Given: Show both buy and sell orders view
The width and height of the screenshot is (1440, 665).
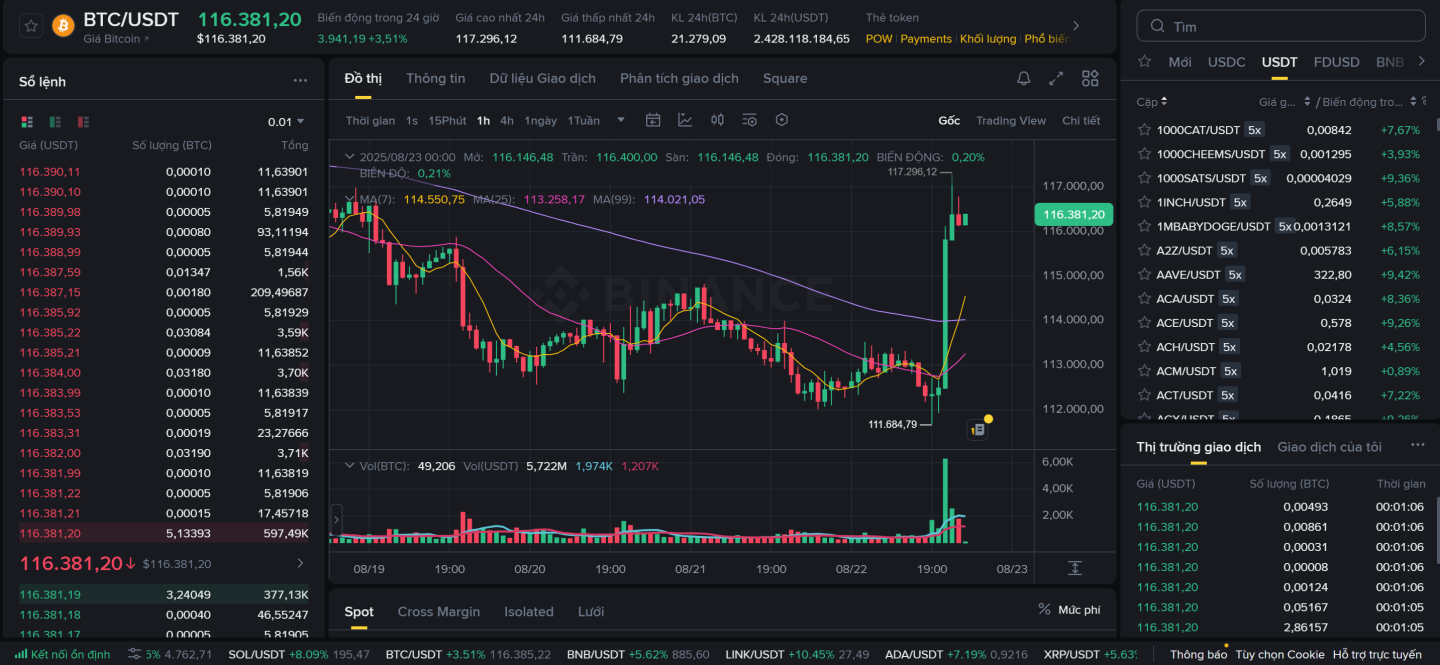Looking at the screenshot, I should pos(27,122).
